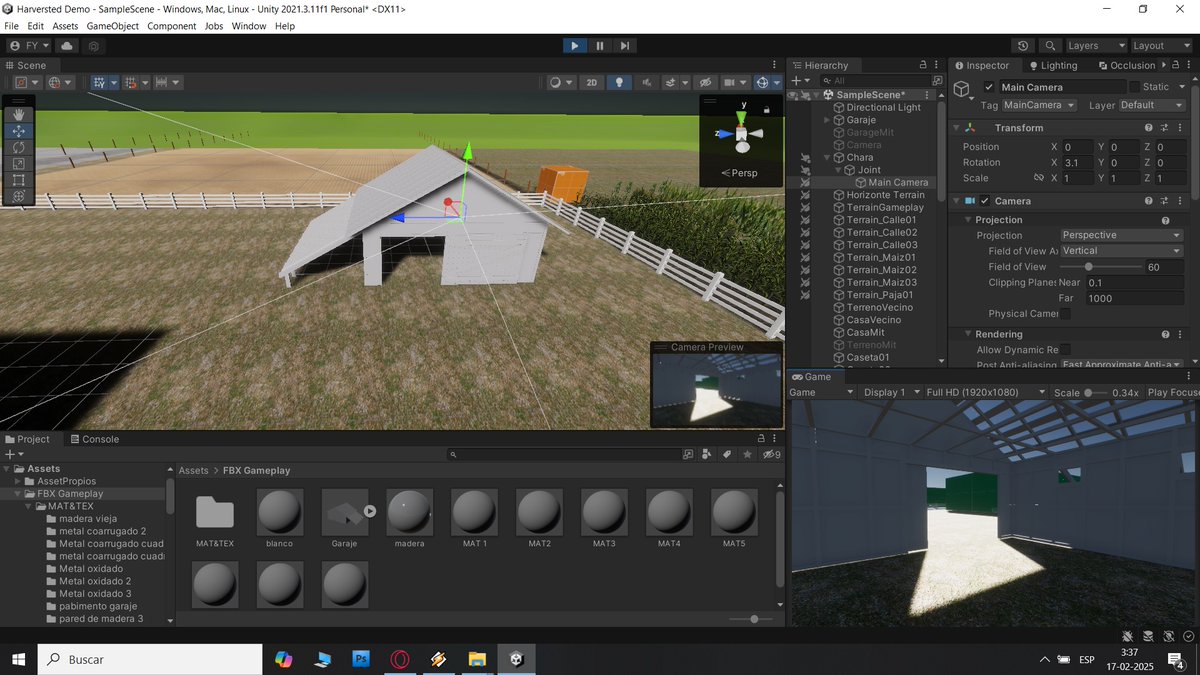Toggle scene audio icon

coord(647,82)
